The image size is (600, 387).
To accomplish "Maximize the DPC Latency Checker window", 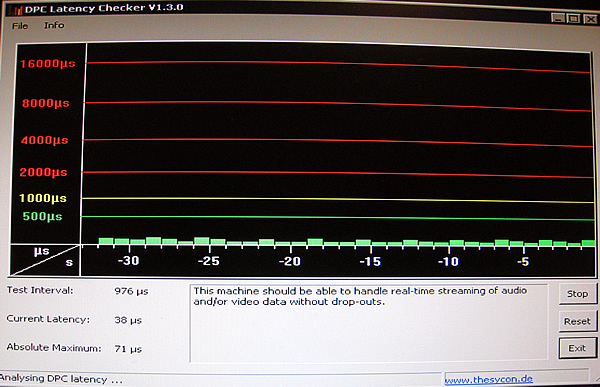I will click(574, 18).
